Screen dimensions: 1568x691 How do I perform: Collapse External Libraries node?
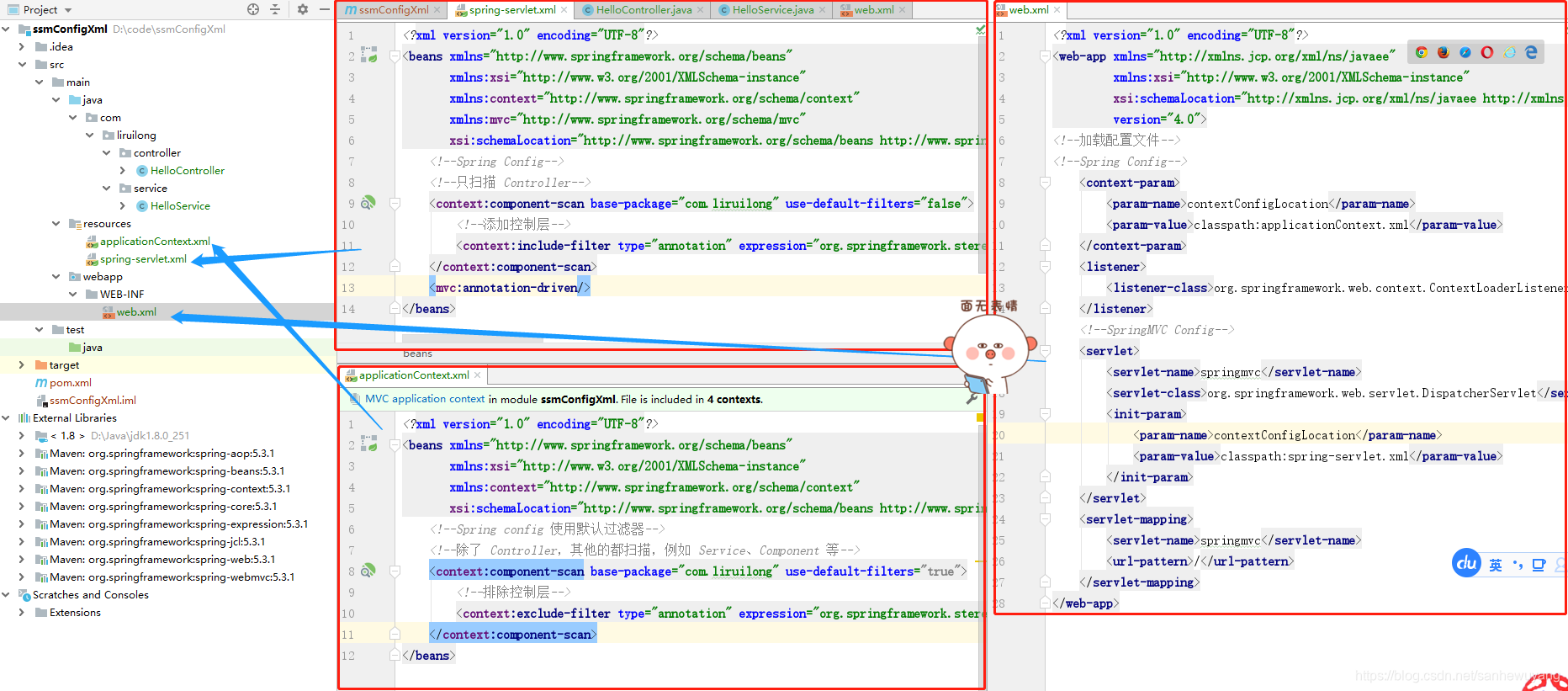point(5,418)
